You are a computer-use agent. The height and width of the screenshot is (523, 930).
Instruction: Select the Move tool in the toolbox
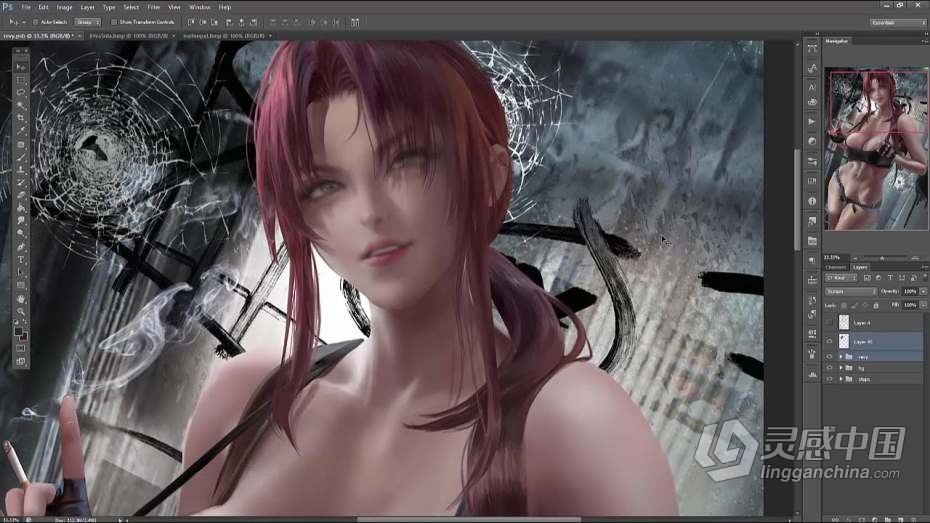(21, 67)
